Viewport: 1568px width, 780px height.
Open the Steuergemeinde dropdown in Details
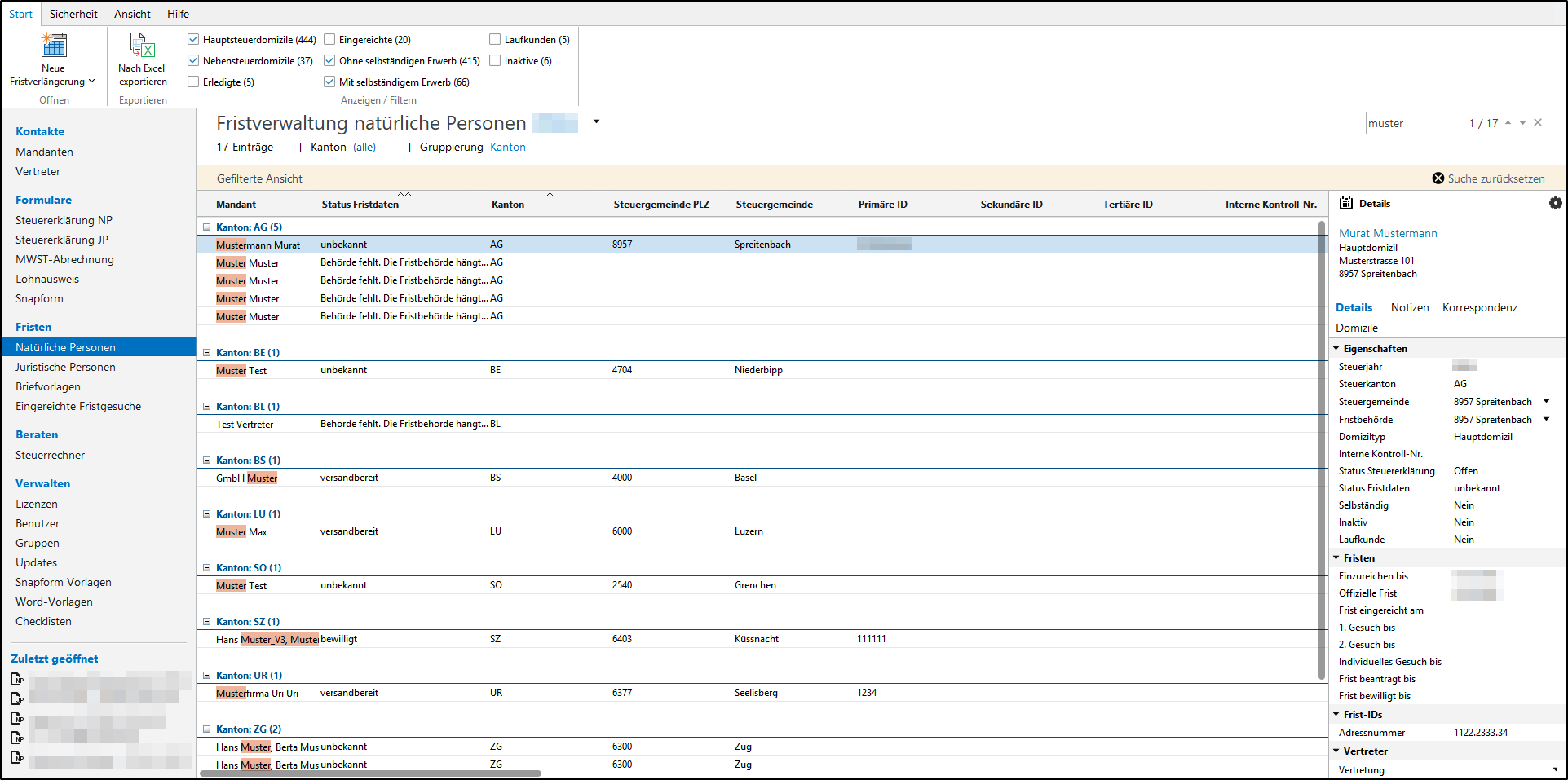pyautogui.click(x=1546, y=401)
